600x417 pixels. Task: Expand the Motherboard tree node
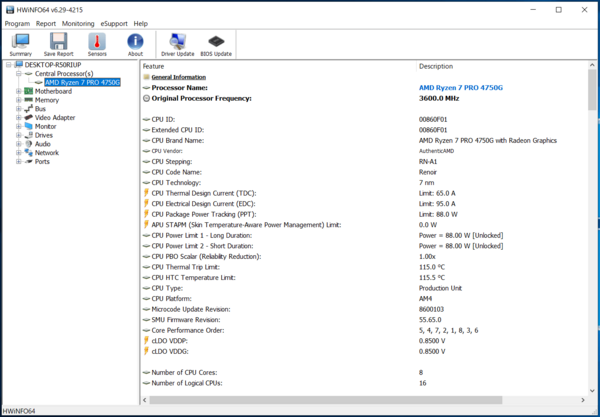[18, 91]
